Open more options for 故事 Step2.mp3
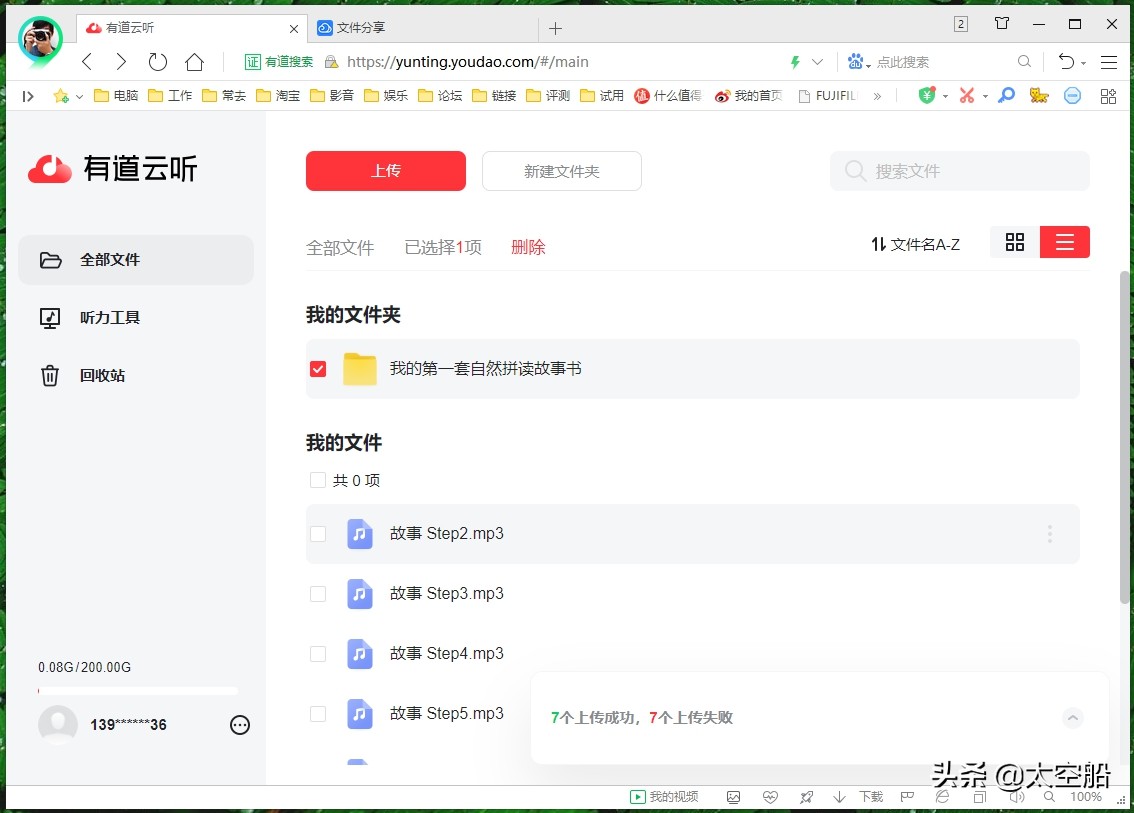 tap(1049, 534)
